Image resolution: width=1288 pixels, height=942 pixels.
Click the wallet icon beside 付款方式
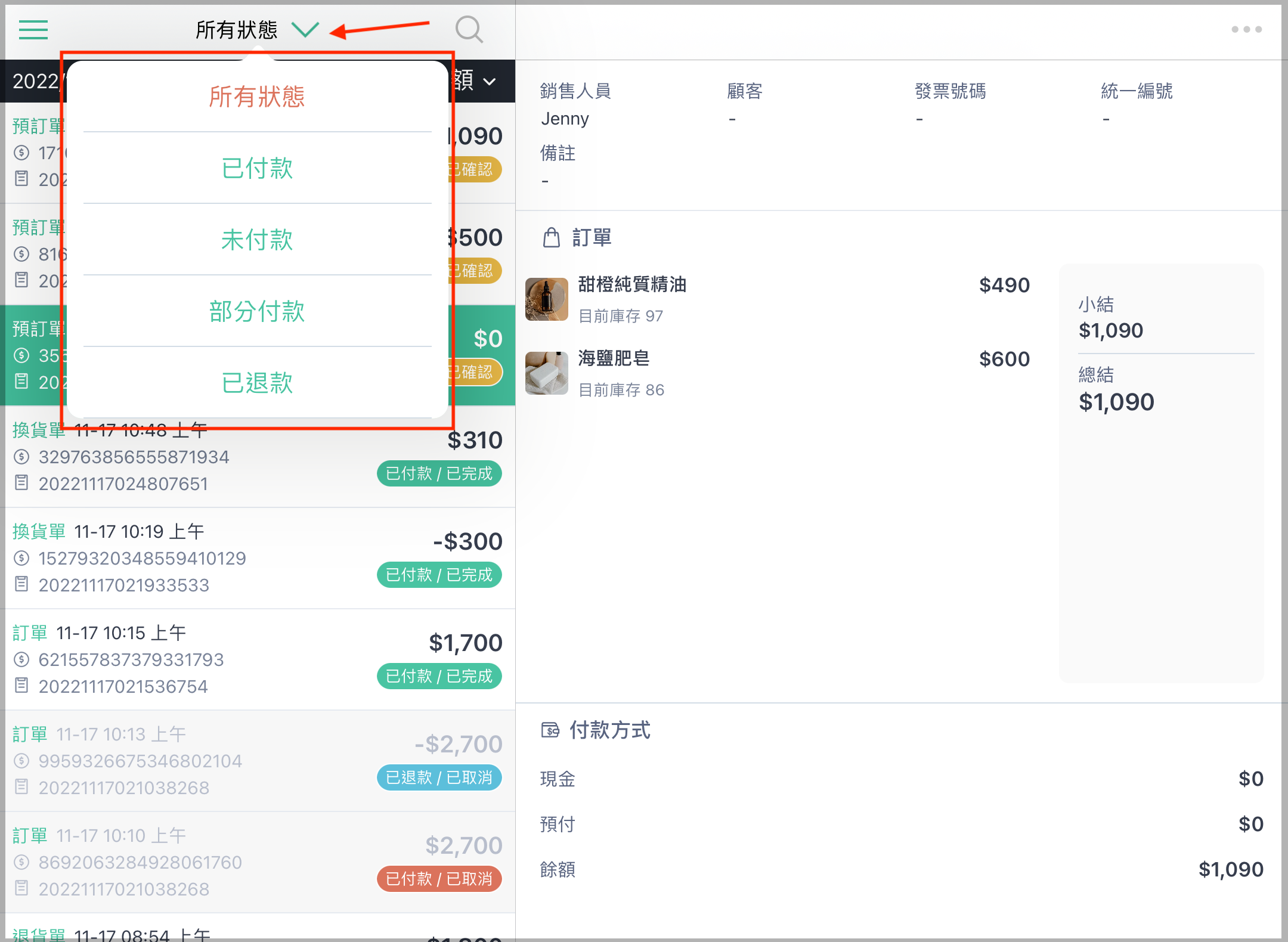click(x=550, y=730)
